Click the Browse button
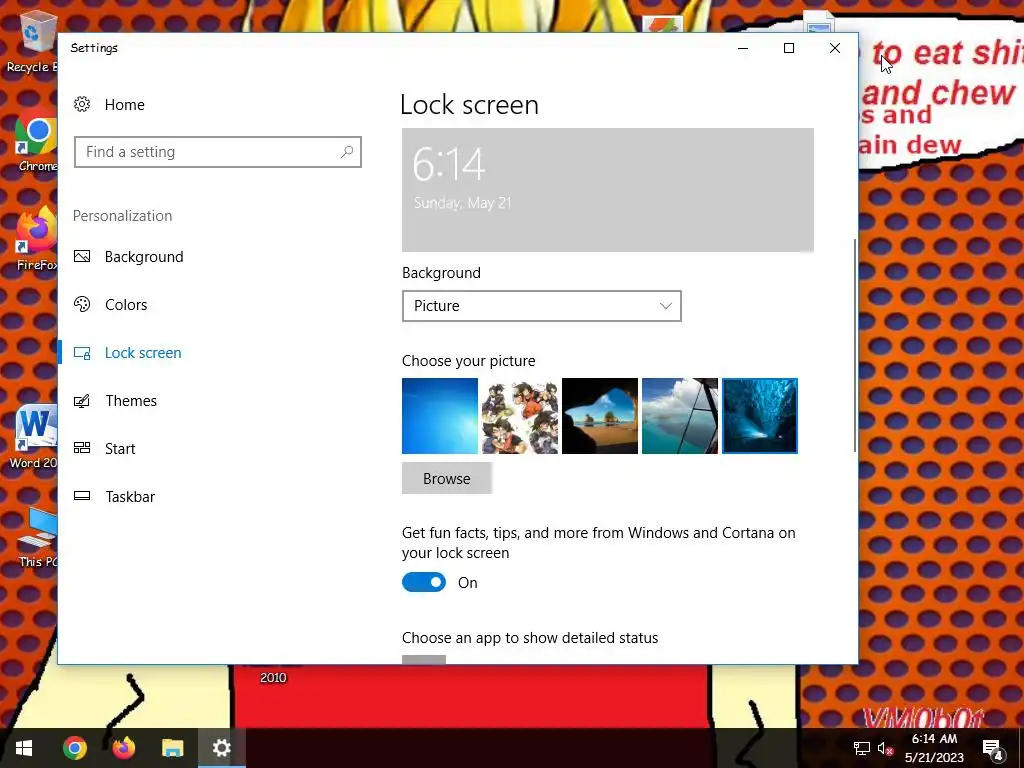This screenshot has height=768, width=1024. (447, 479)
